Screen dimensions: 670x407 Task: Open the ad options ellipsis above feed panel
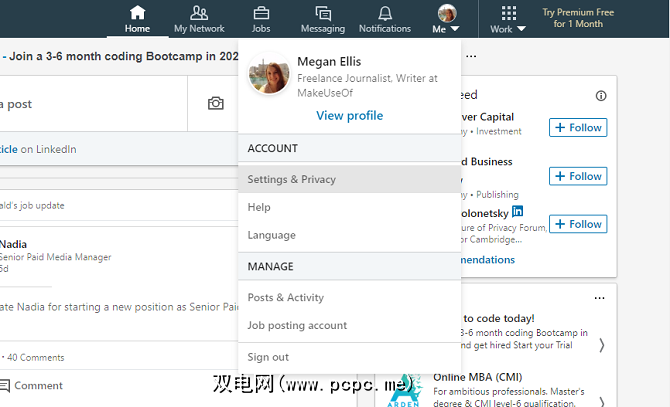pyautogui.click(x=471, y=56)
